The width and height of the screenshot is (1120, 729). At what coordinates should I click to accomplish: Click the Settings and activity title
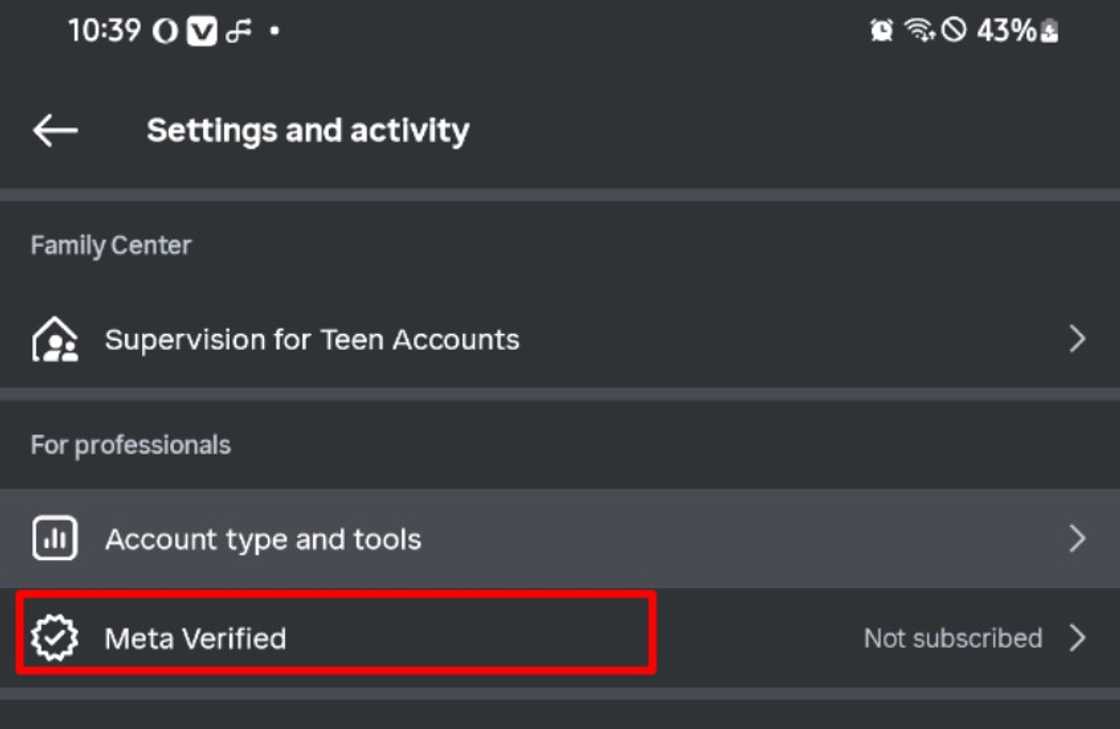pos(308,130)
